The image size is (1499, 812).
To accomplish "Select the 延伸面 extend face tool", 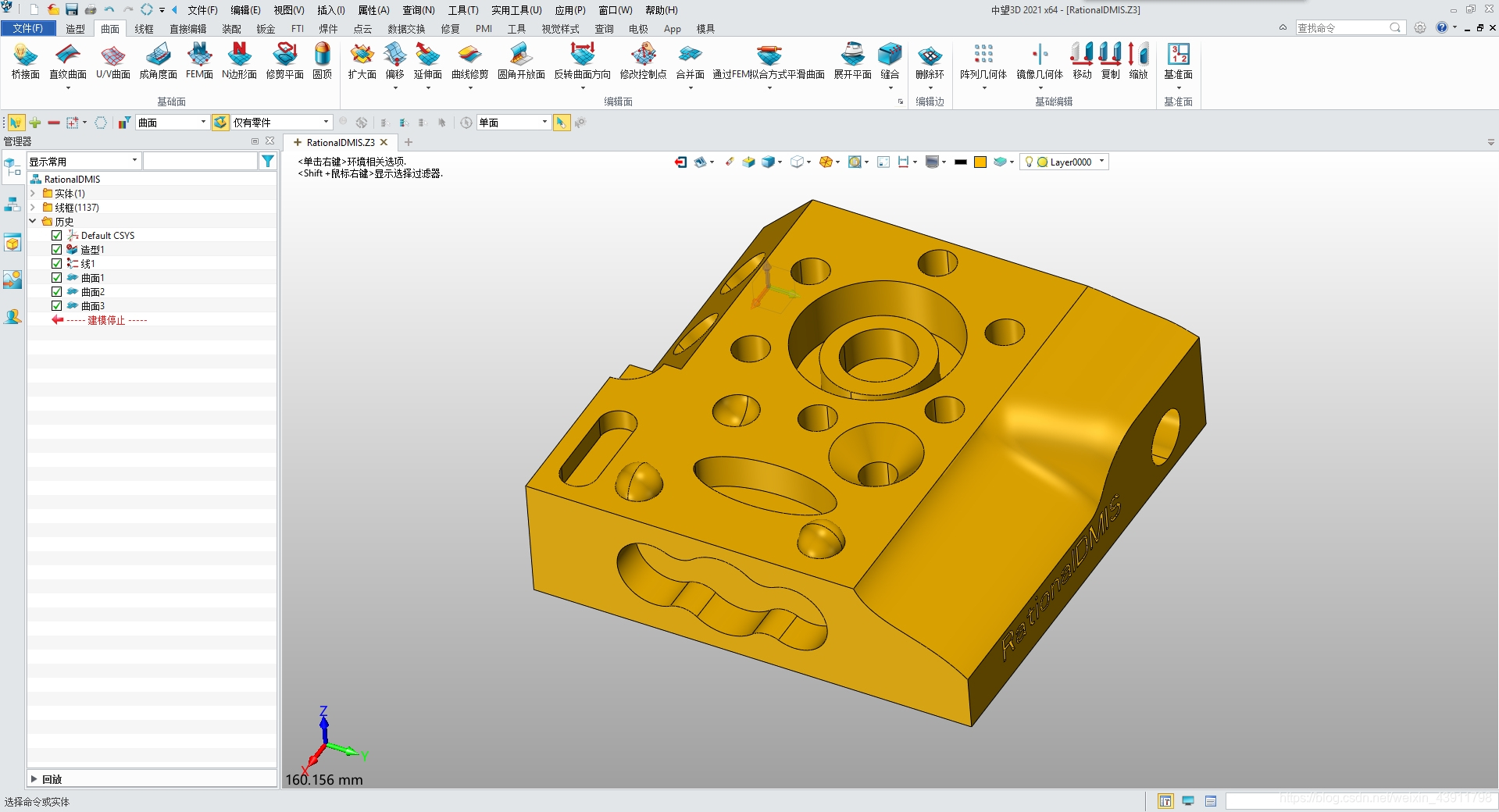I will pyautogui.click(x=427, y=61).
